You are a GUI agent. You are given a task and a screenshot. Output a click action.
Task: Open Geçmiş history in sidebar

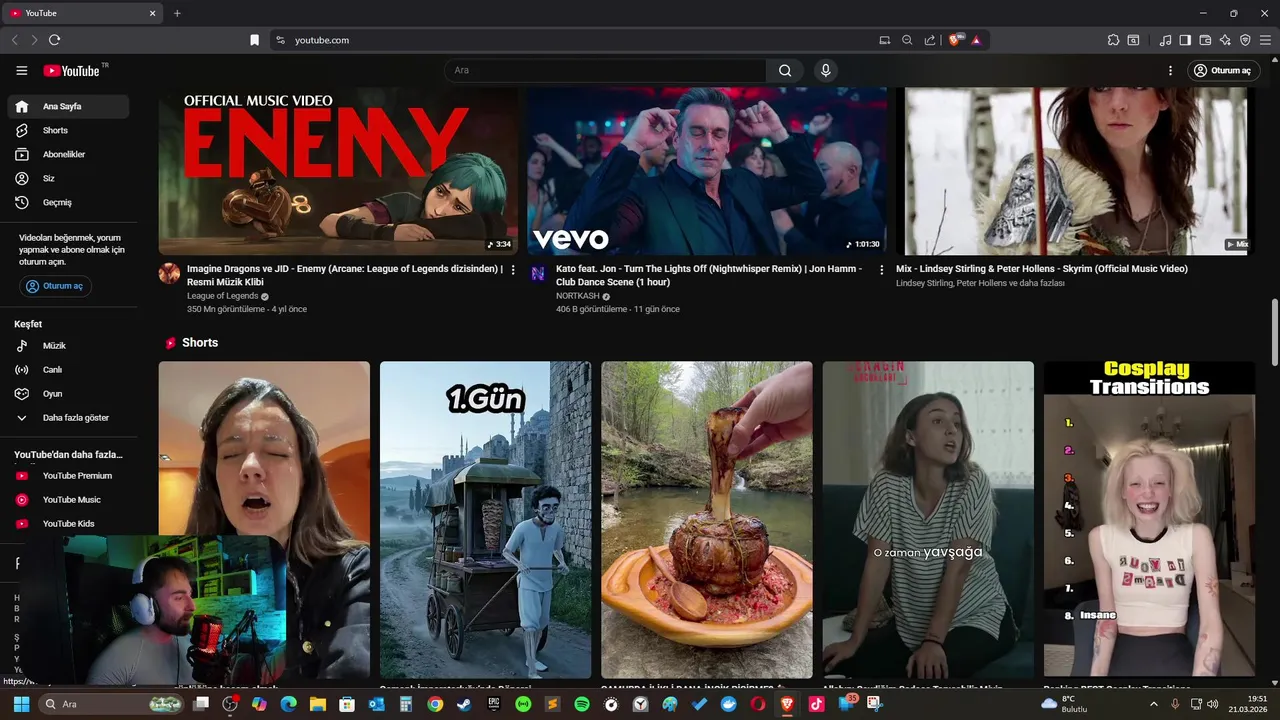click(68, 203)
